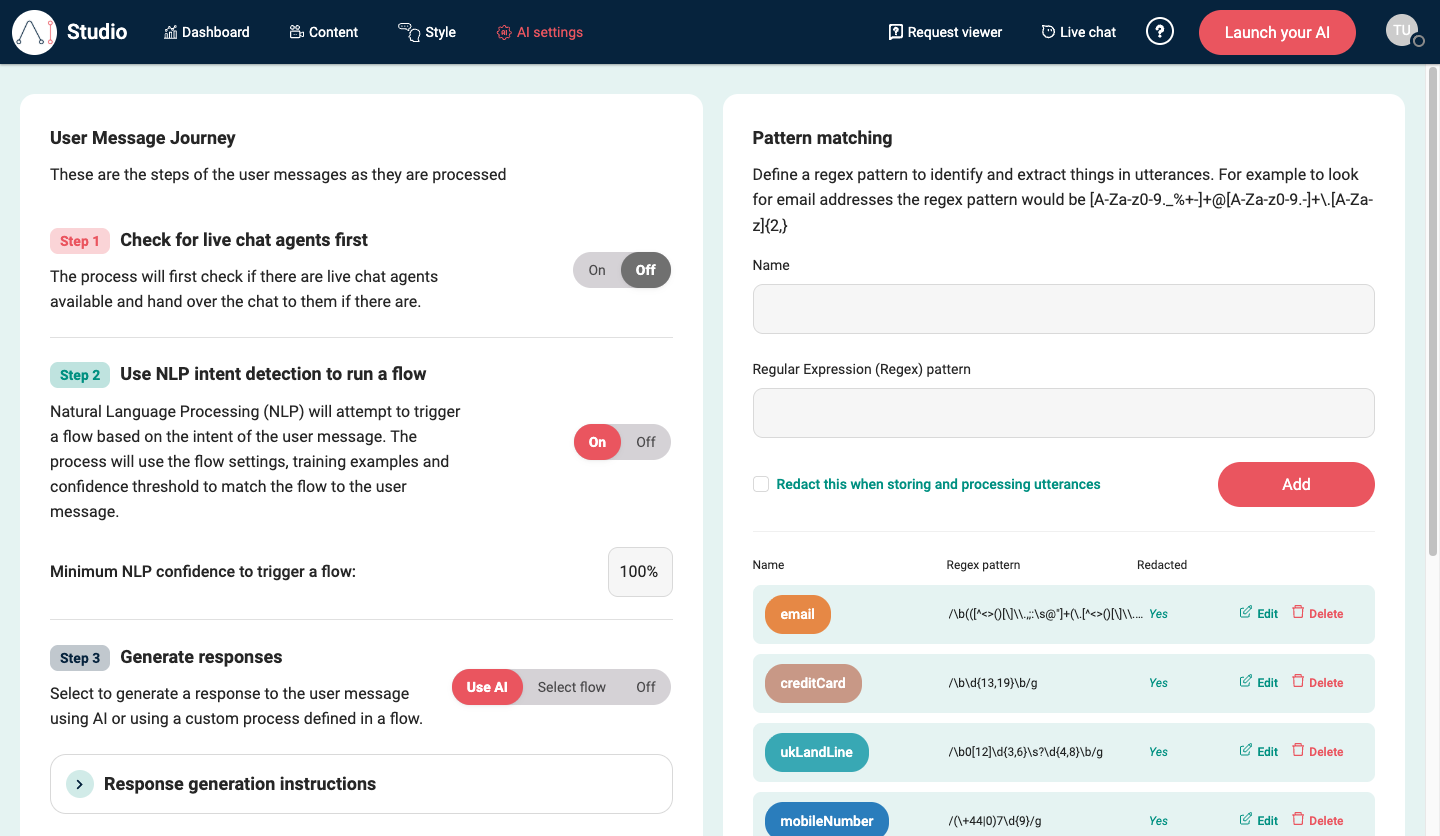
Task: Edit the ukLandLine pattern
Action: point(1258,751)
